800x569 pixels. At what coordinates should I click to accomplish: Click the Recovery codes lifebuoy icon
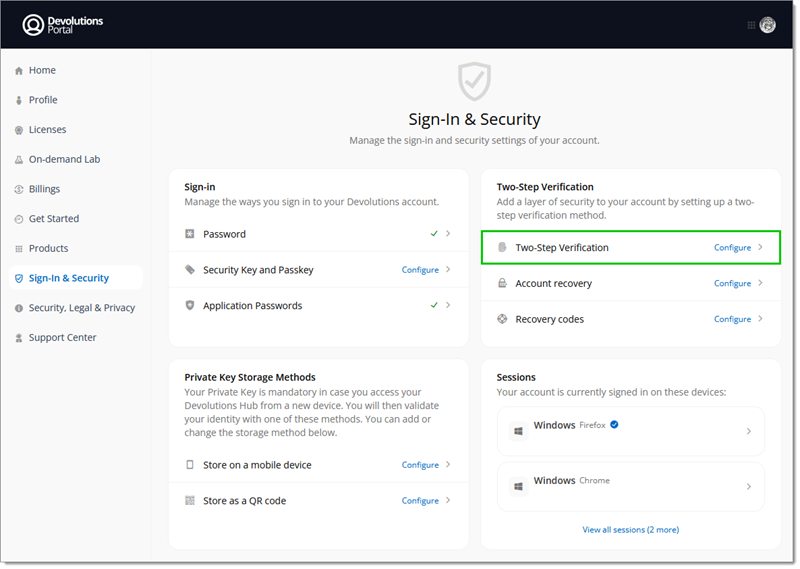502,319
